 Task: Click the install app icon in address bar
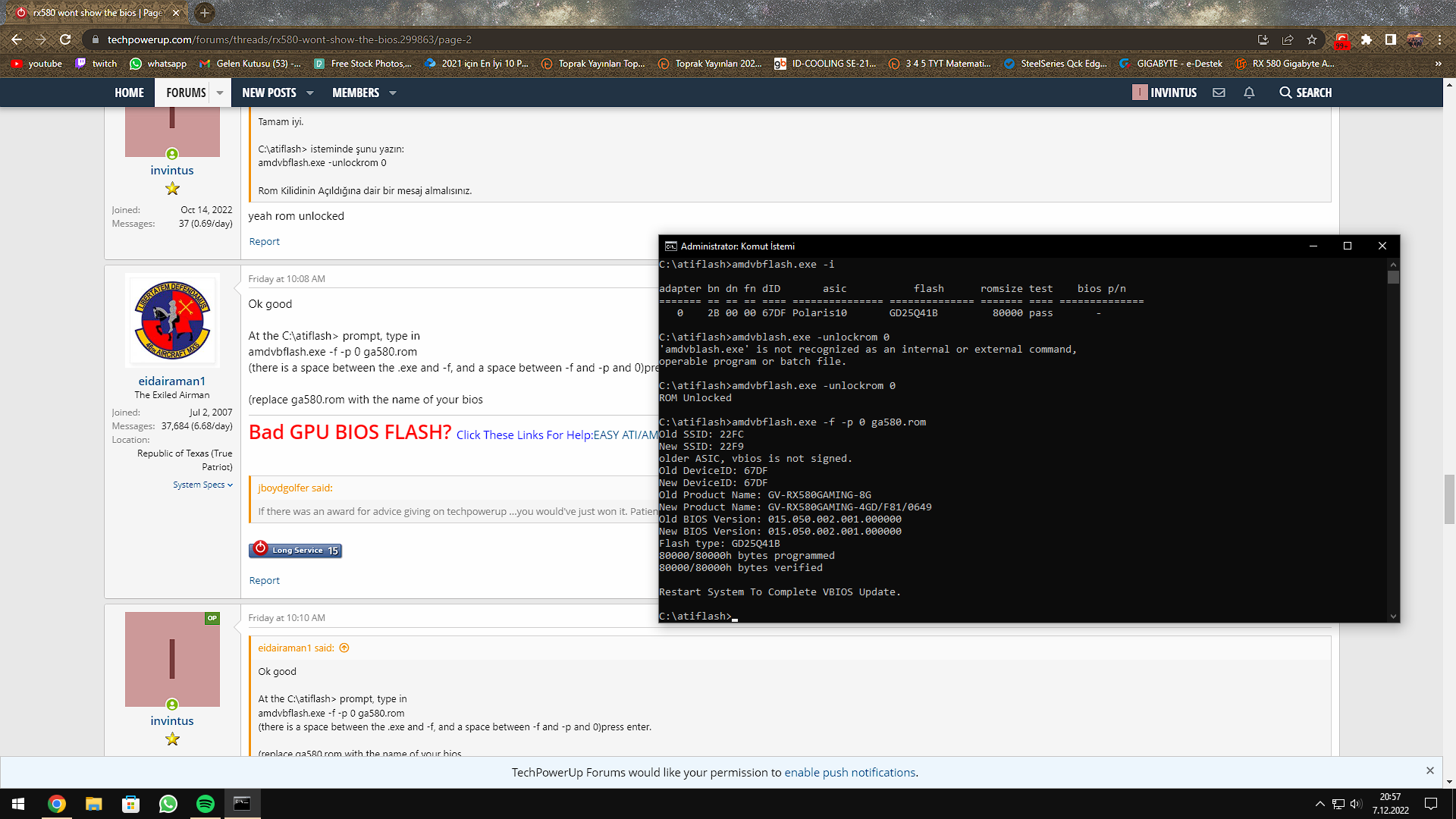[x=1263, y=39]
